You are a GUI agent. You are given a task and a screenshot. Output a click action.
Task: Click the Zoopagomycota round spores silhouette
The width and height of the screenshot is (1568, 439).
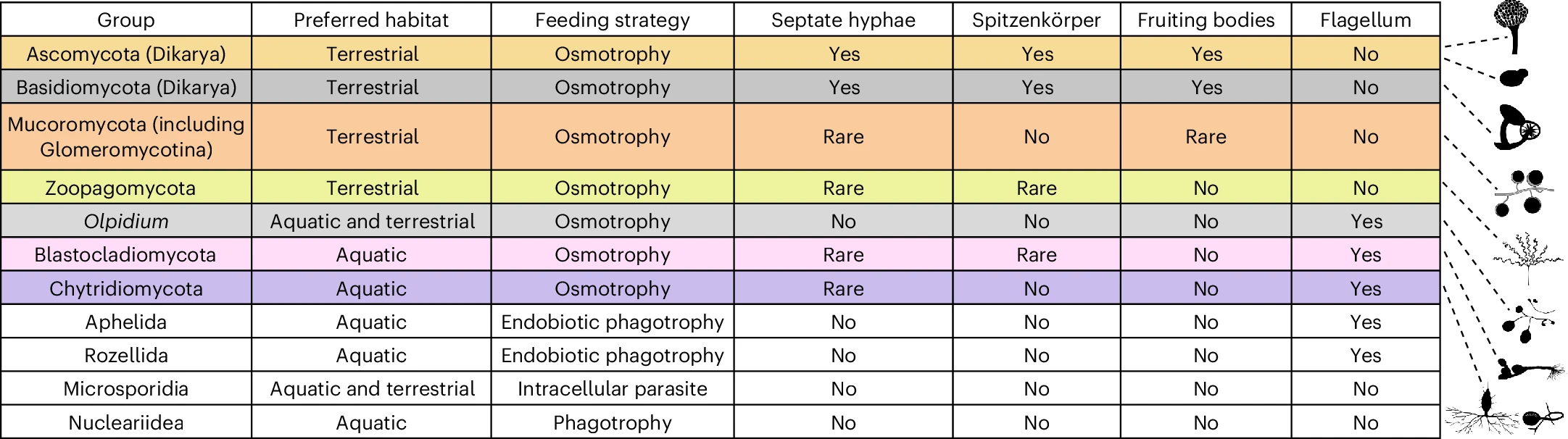click(1522, 192)
